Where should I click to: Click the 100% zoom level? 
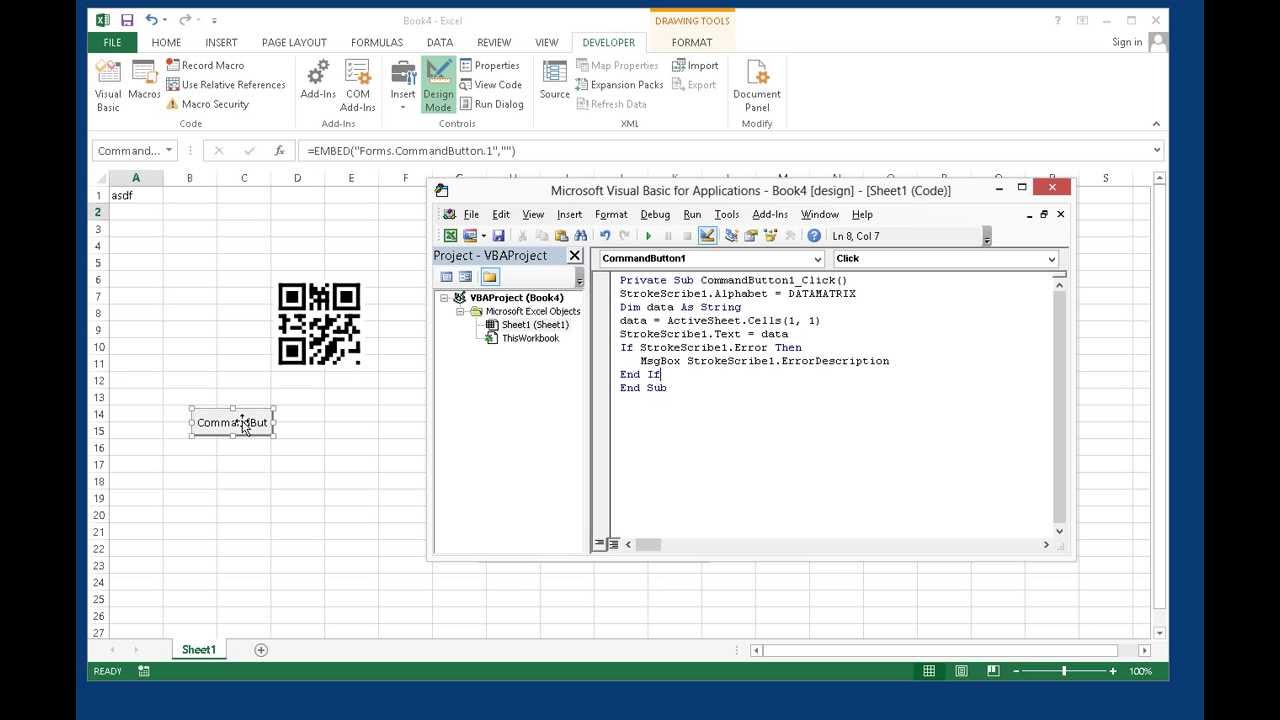[1140, 671]
